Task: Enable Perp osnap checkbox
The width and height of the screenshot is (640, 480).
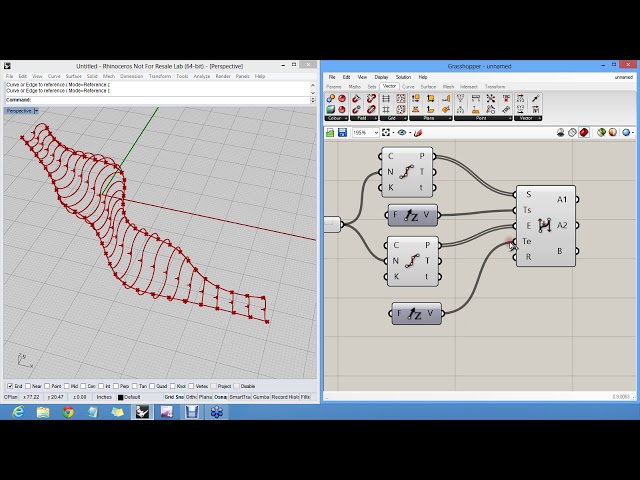Action: (116, 386)
